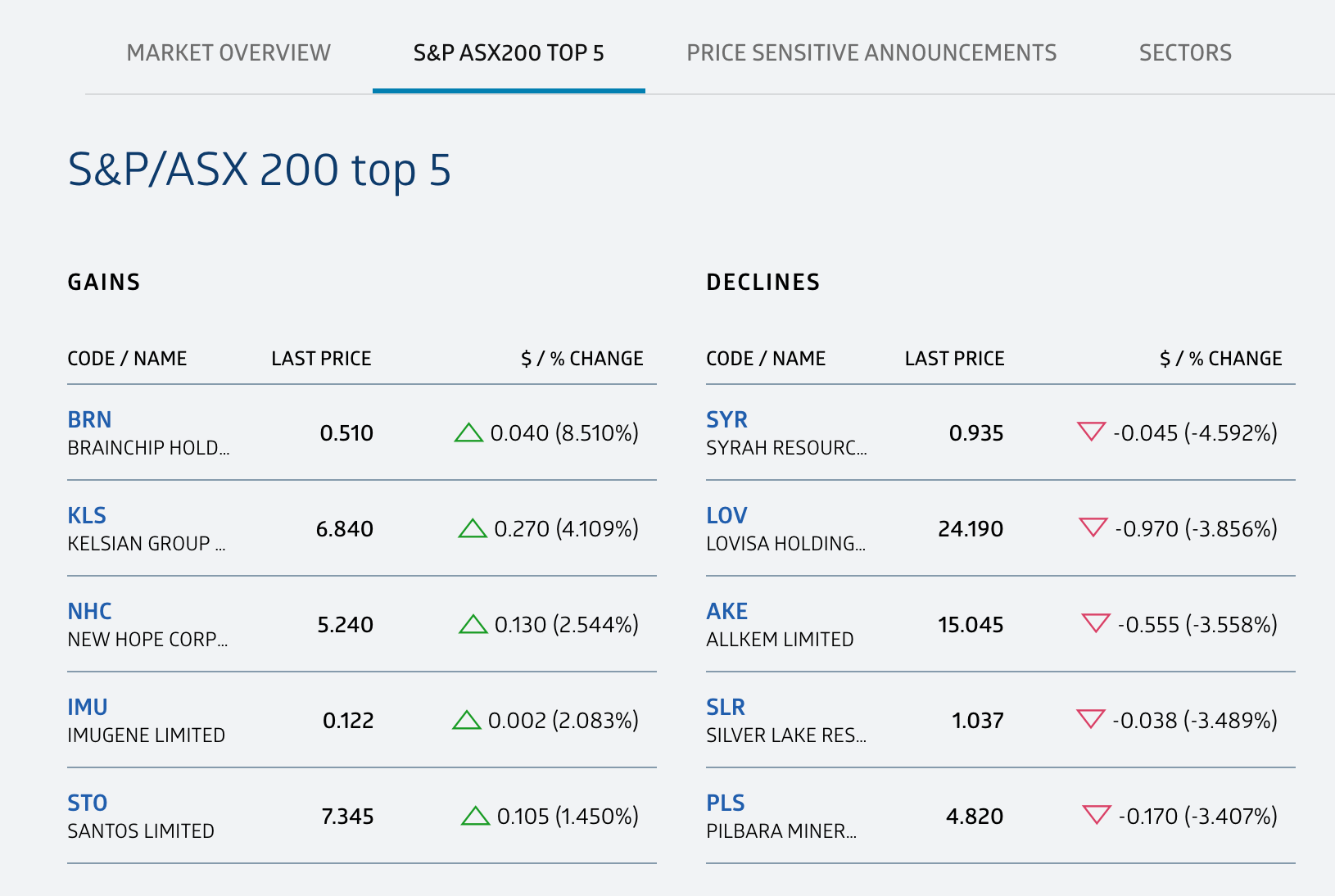1335x896 pixels.
Task: Select the ALLKEM LIMITED company name
Action: coord(780,640)
